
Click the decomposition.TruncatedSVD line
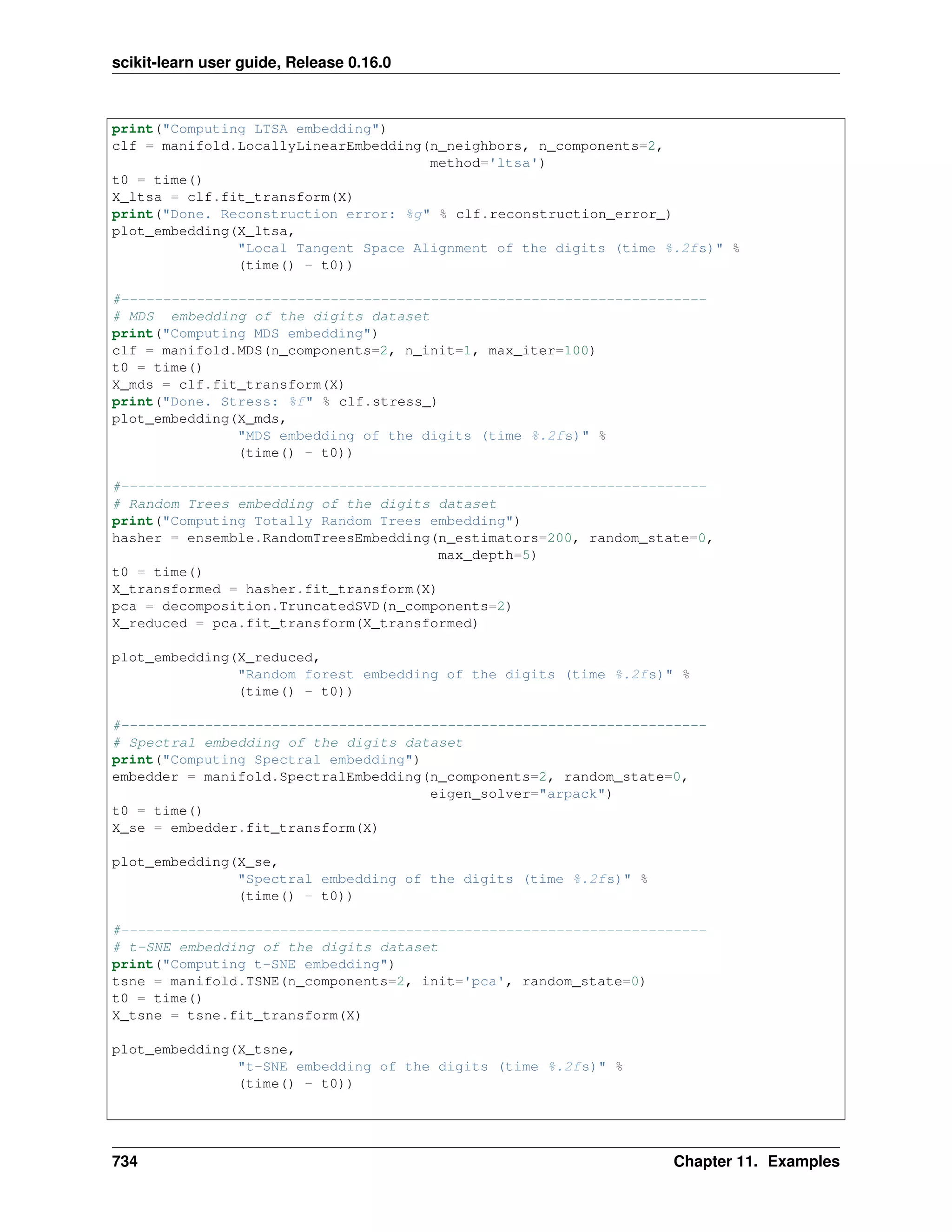click(x=311, y=606)
